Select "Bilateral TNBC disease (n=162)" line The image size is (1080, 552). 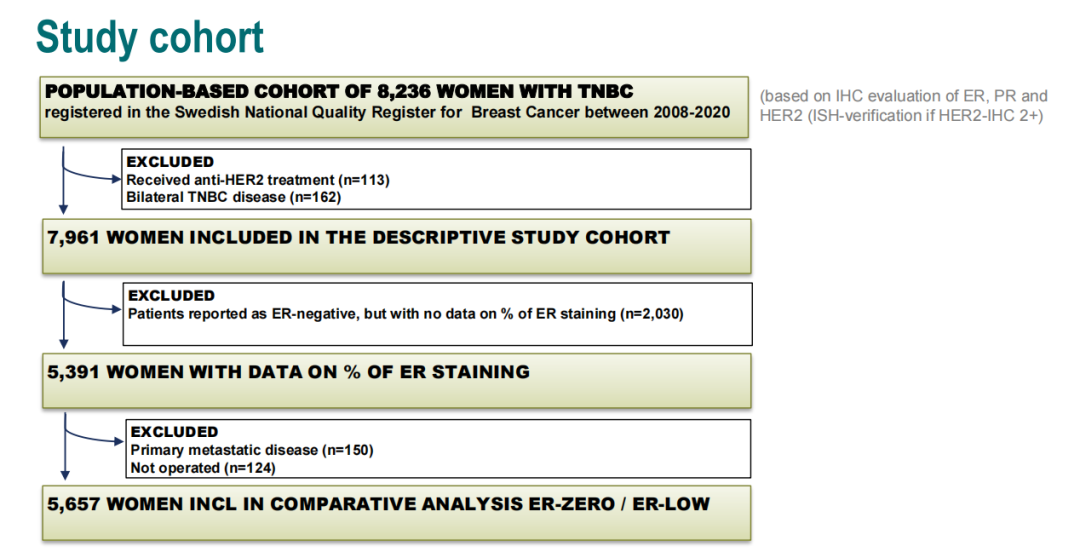(x=235, y=196)
